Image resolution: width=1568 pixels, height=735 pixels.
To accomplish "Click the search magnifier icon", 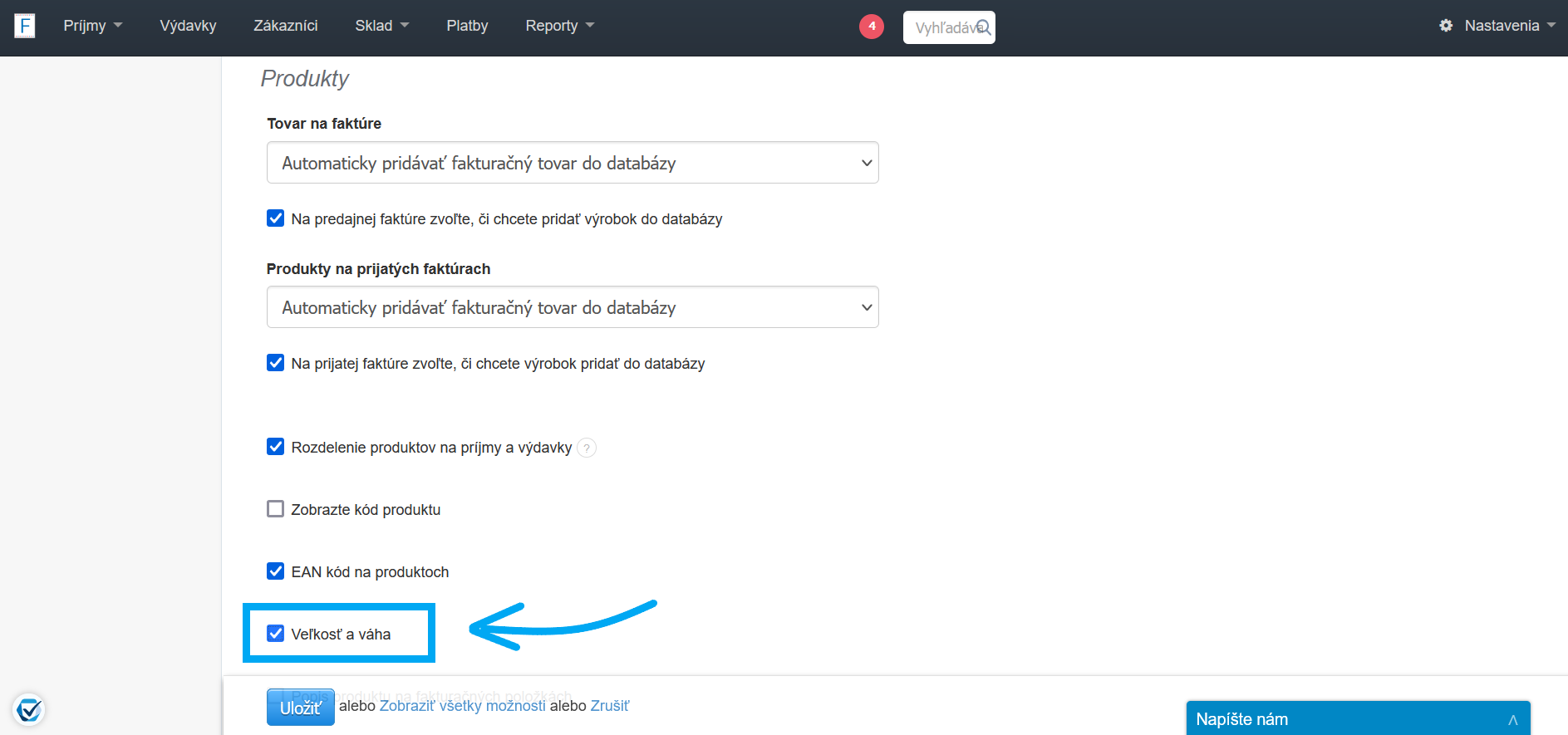I will [983, 27].
